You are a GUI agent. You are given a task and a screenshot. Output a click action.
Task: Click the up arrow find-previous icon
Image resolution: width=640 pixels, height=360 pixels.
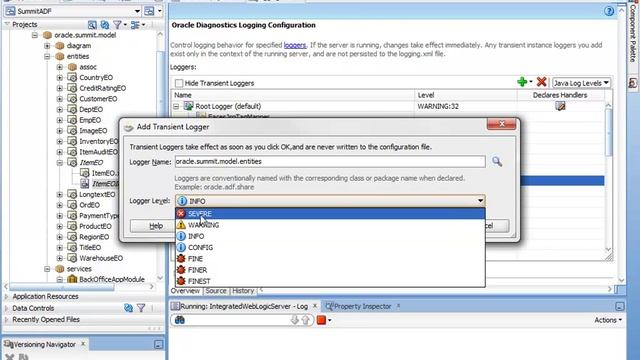point(305,320)
